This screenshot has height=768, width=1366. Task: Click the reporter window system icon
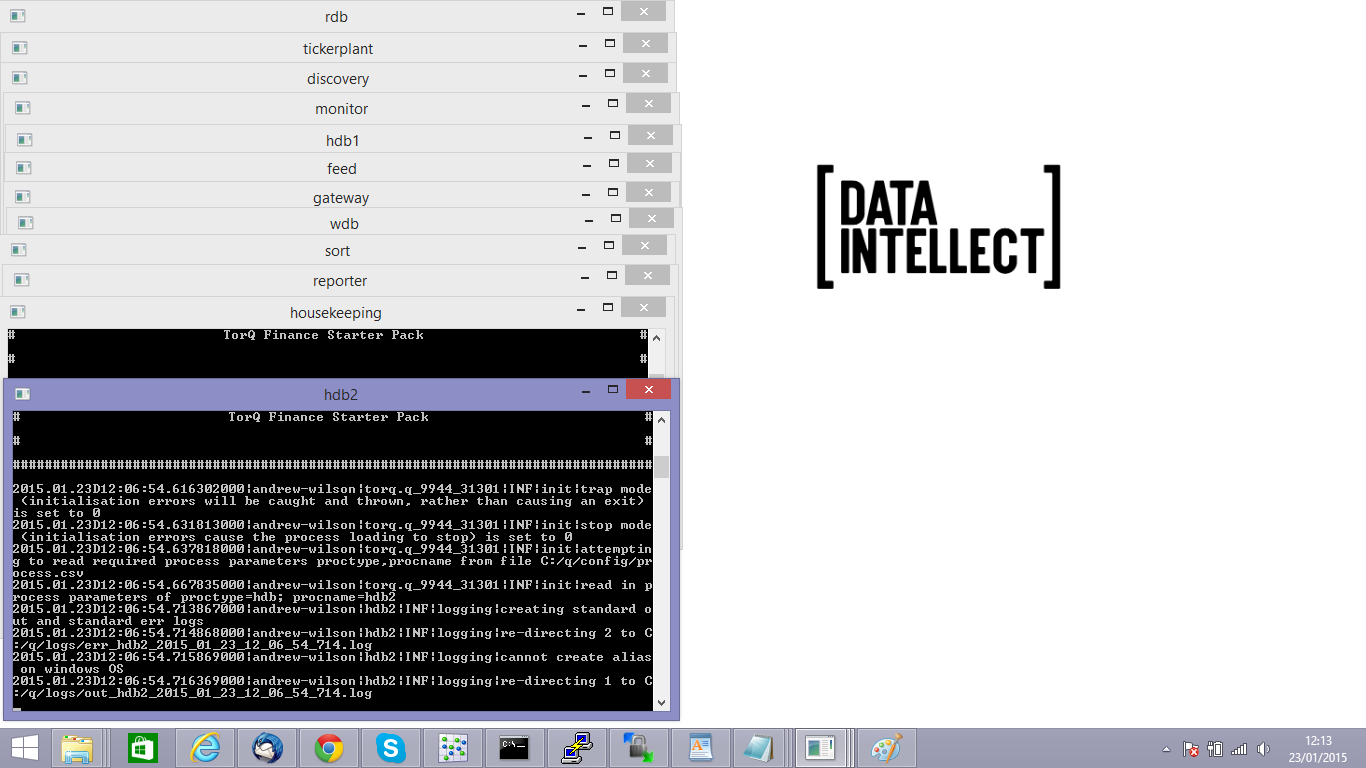21,280
